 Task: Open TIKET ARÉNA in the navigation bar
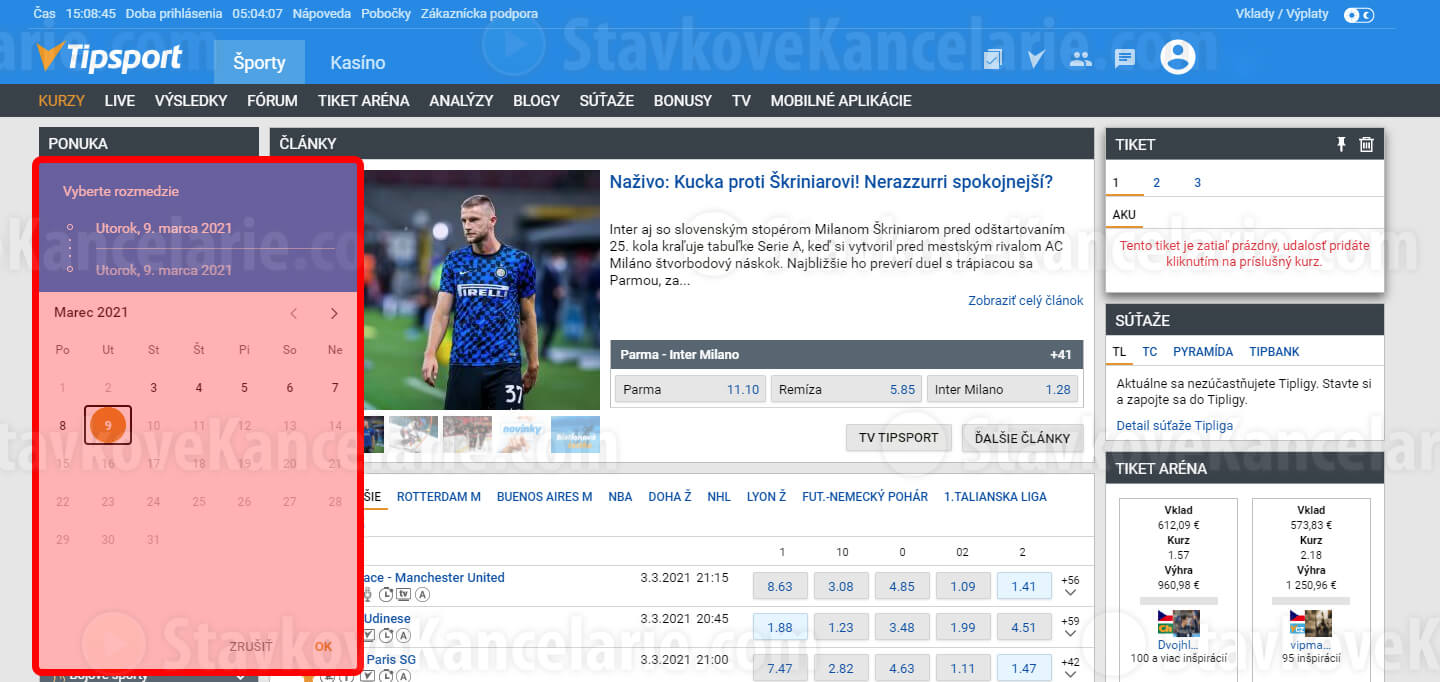[x=364, y=100]
